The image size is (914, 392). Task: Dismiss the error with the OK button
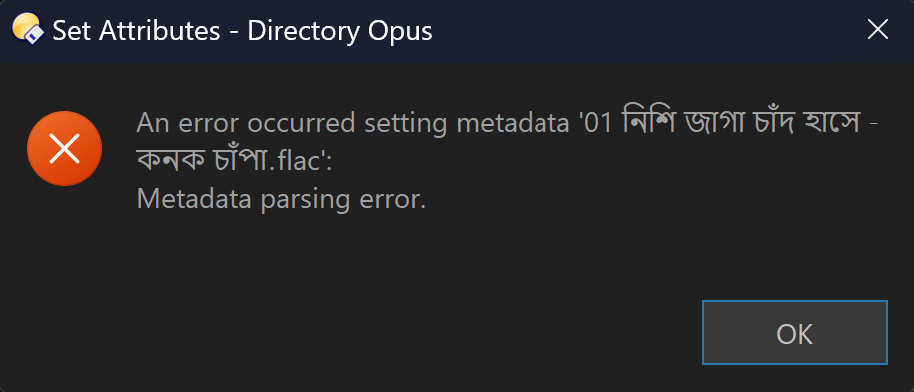tap(795, 333)
